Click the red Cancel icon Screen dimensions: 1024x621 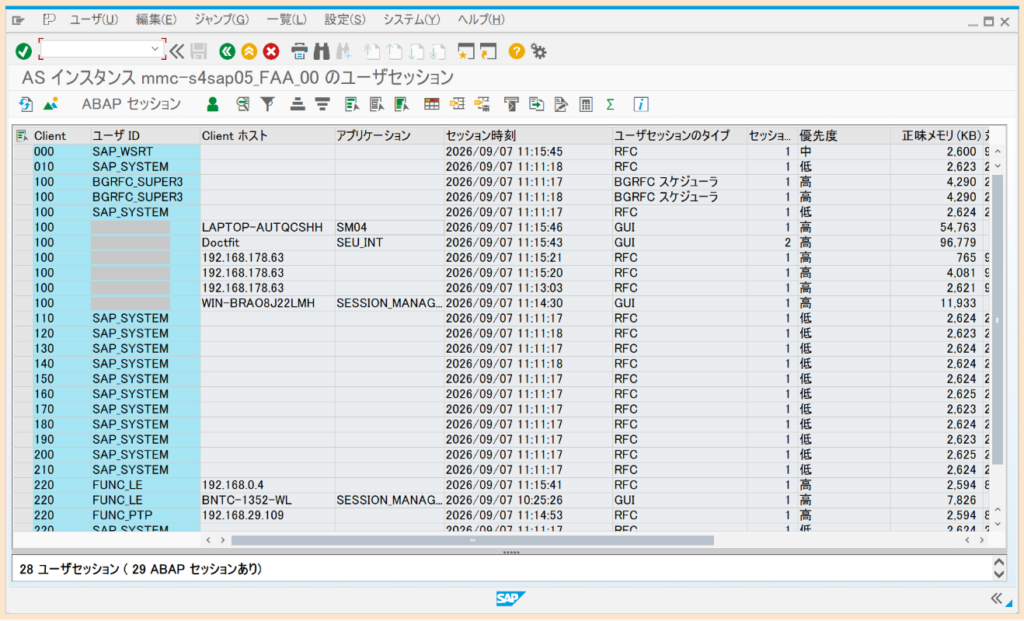pyautogui.click(x=271, y=51)
